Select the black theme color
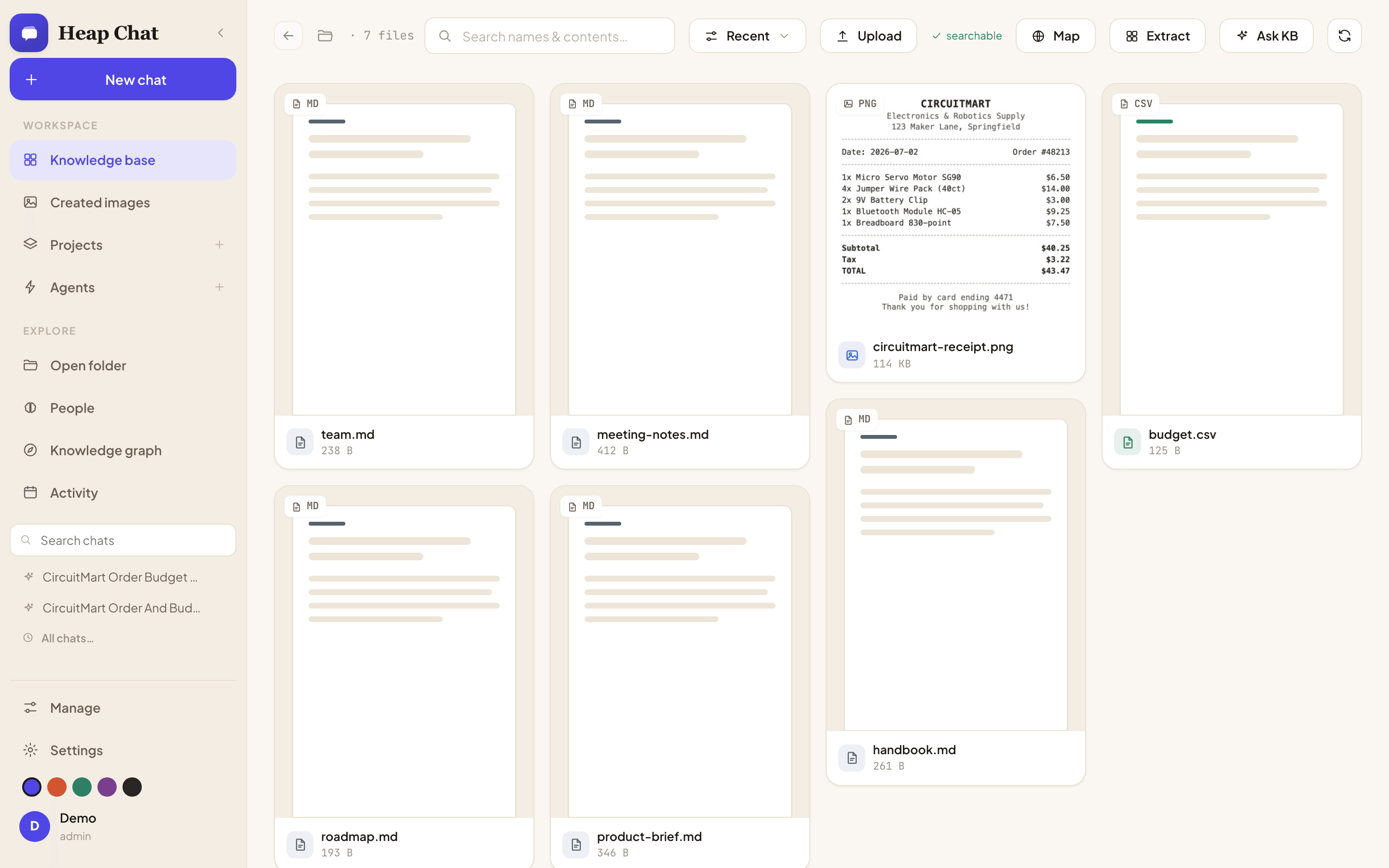The width and height of the screenshot is (1389, 868). coord(132,787)
